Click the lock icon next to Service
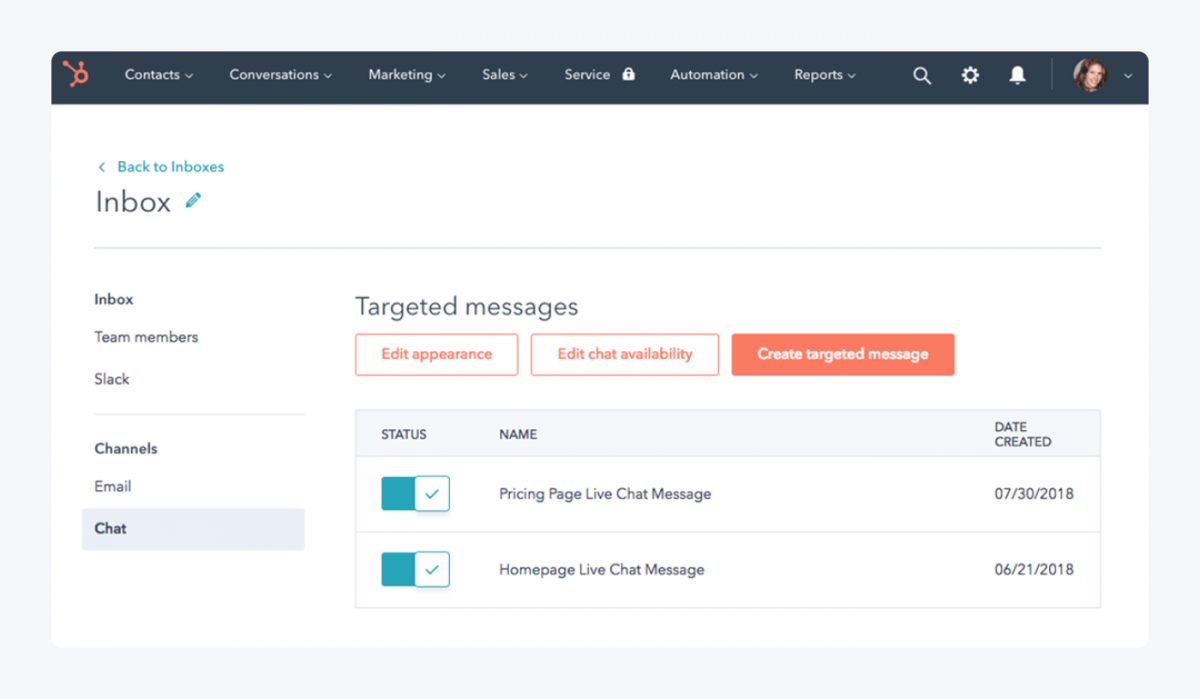 click(x=628, y=74)
